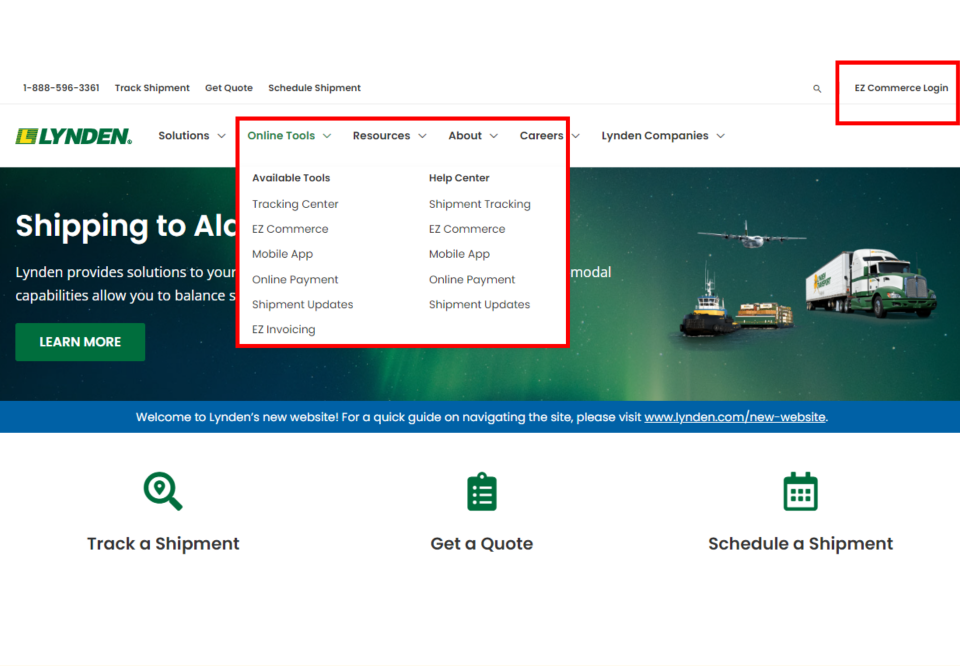Open the About menu
This screenshot has width=960, height=666.
[465, 136]
